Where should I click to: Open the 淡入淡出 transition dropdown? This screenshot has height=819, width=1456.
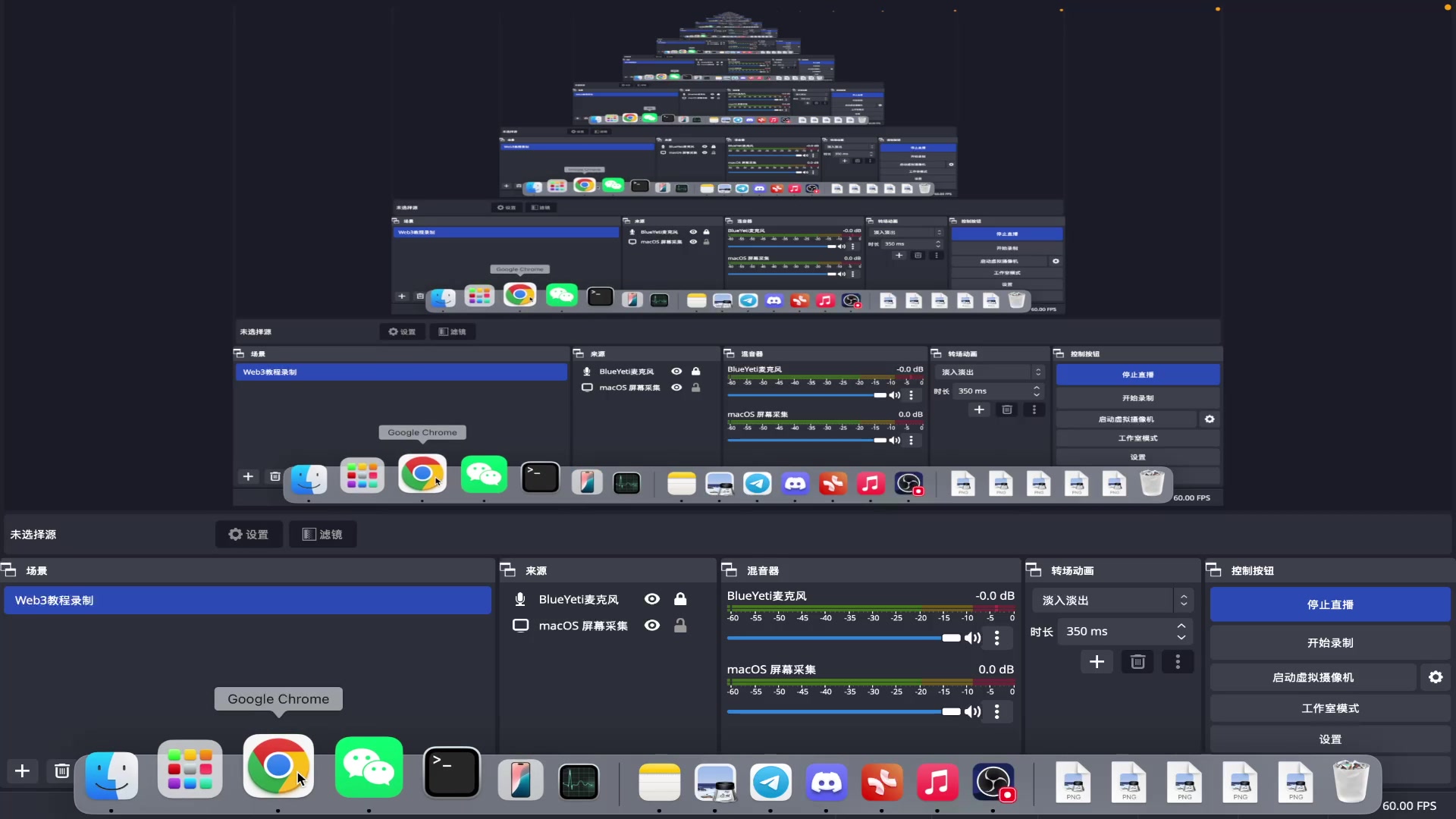point(1112,600)
